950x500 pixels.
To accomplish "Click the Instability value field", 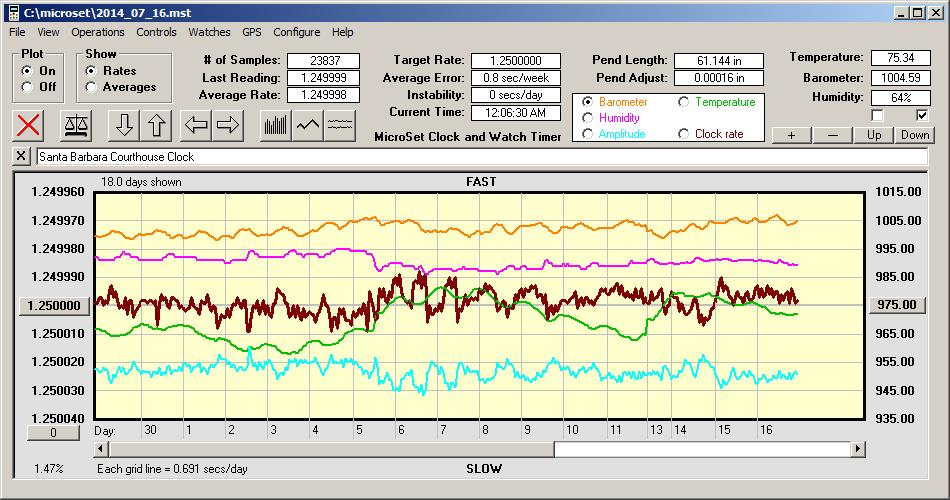I will [x=516, y=95].
